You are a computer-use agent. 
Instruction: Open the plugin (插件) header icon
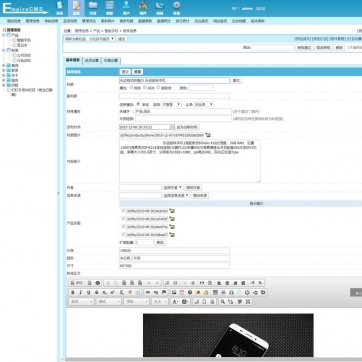(143, 8)
